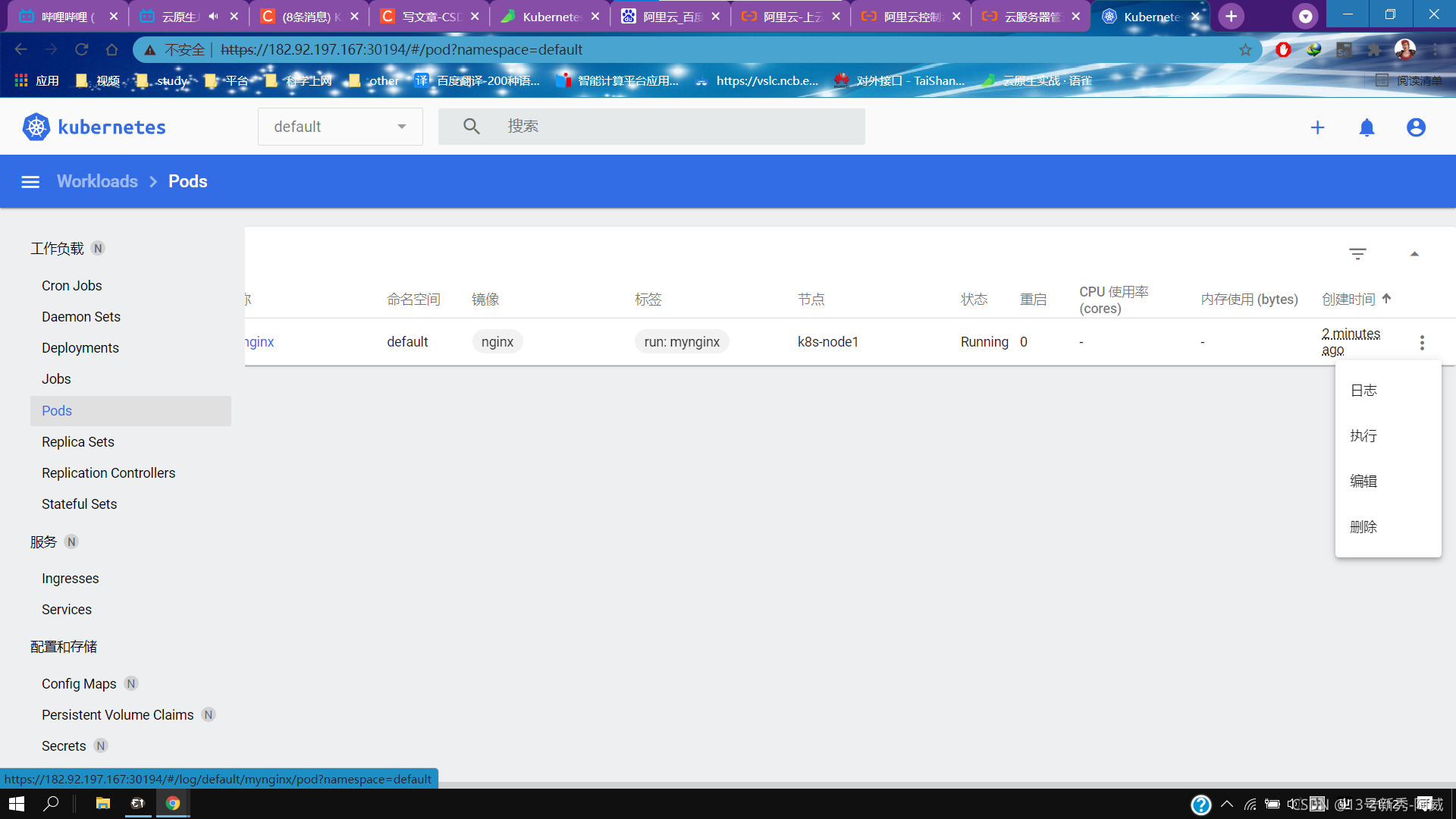
Task: Mute the 云原生 browser tab audio
Action: 213,16
